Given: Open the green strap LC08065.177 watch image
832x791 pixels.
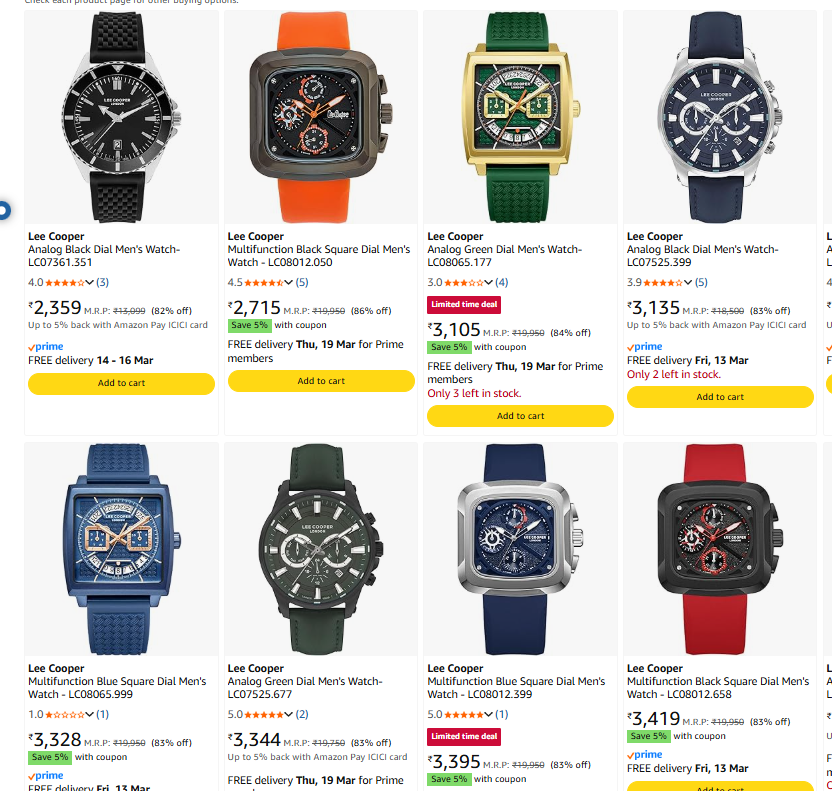Looking at the screenshot, I should pos(520,117).
